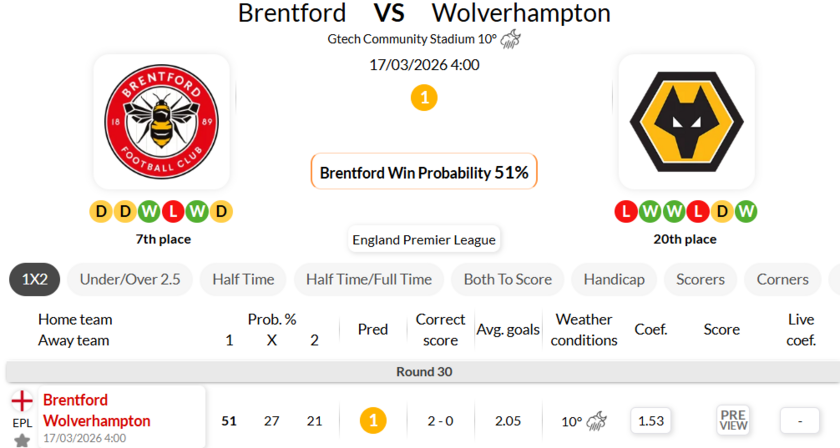Screen dimensions: 840x448
Task: Click the orange prediction badge under match date
Action: [424, 97]
